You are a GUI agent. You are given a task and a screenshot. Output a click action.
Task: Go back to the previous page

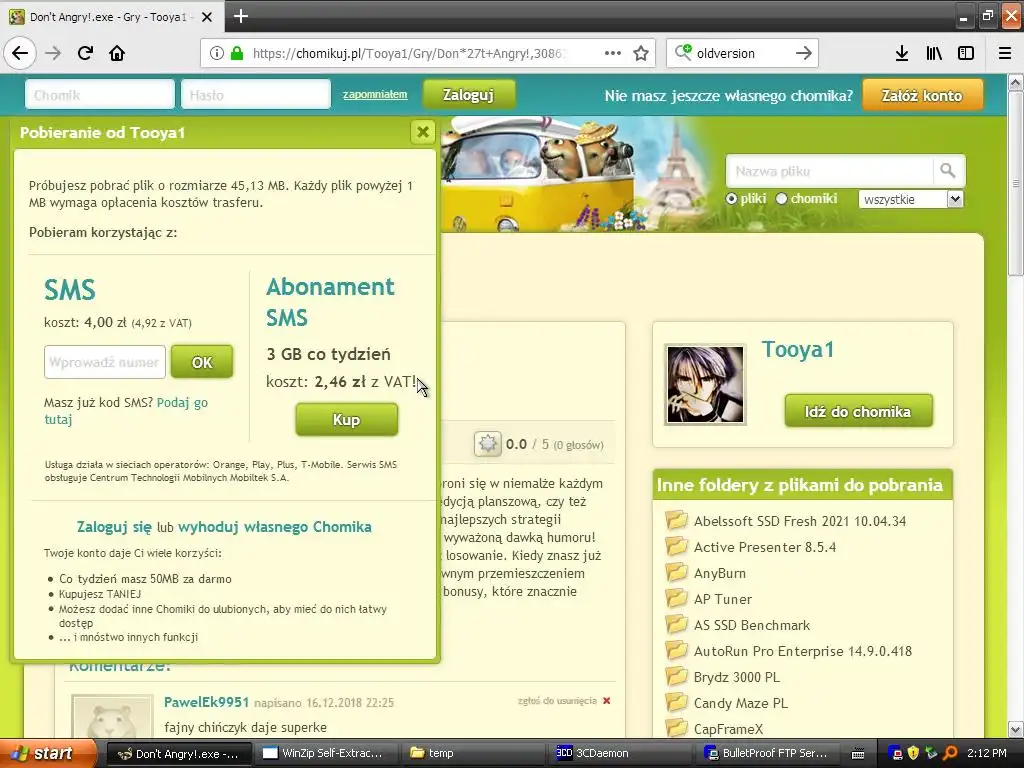[x=20, y=53]
